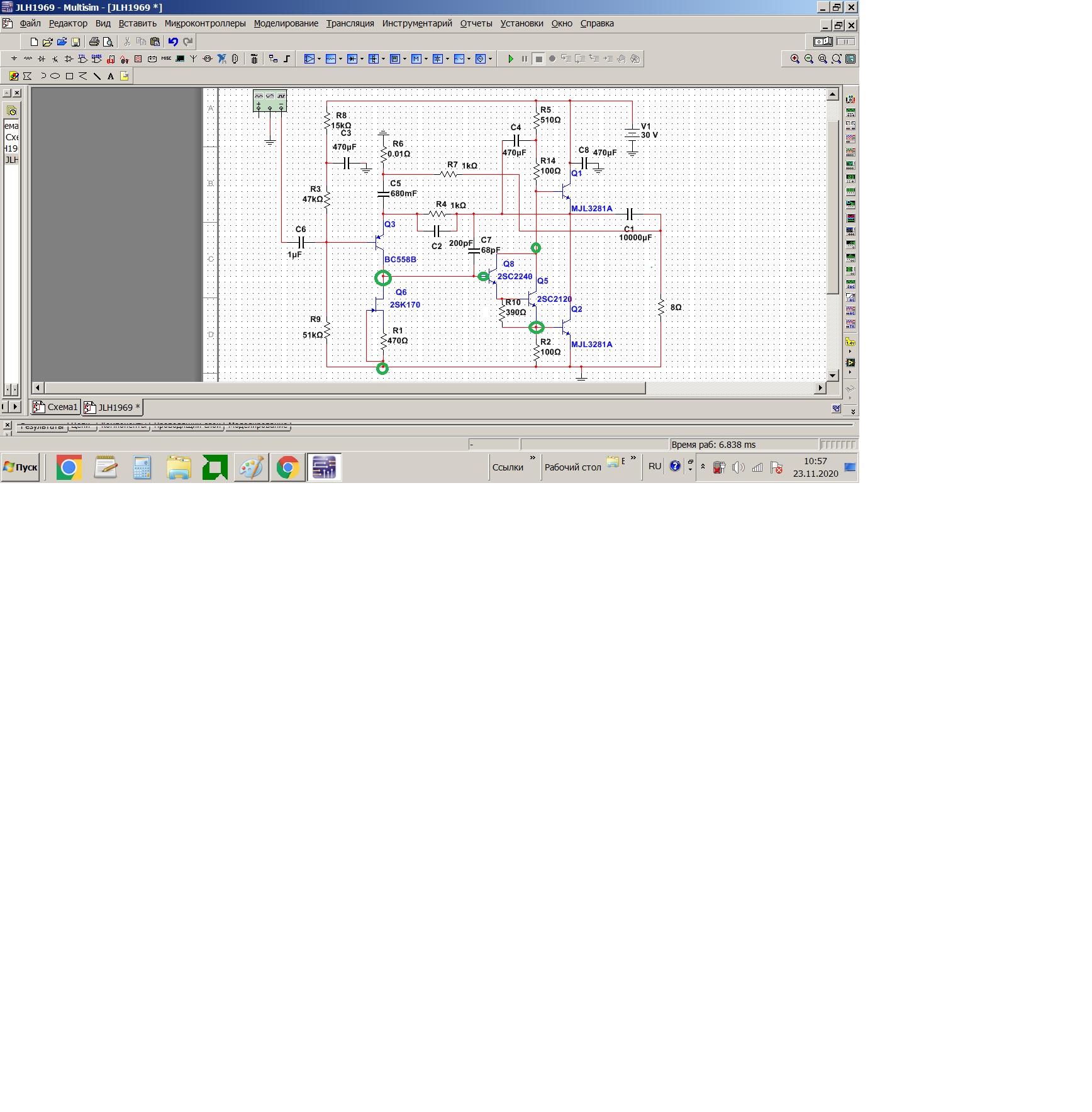The height and width of the screenshot is (1112, 1092).
Task: Switch to the JLH1969 document tab
Action: [x=113, y=407]
